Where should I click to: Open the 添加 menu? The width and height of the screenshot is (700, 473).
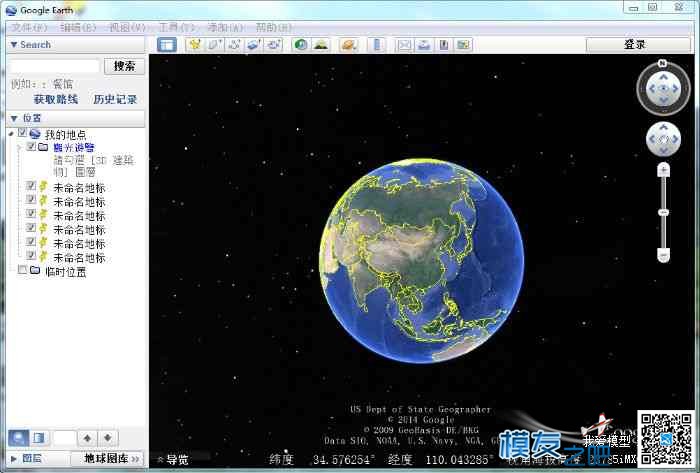[225, 28]
